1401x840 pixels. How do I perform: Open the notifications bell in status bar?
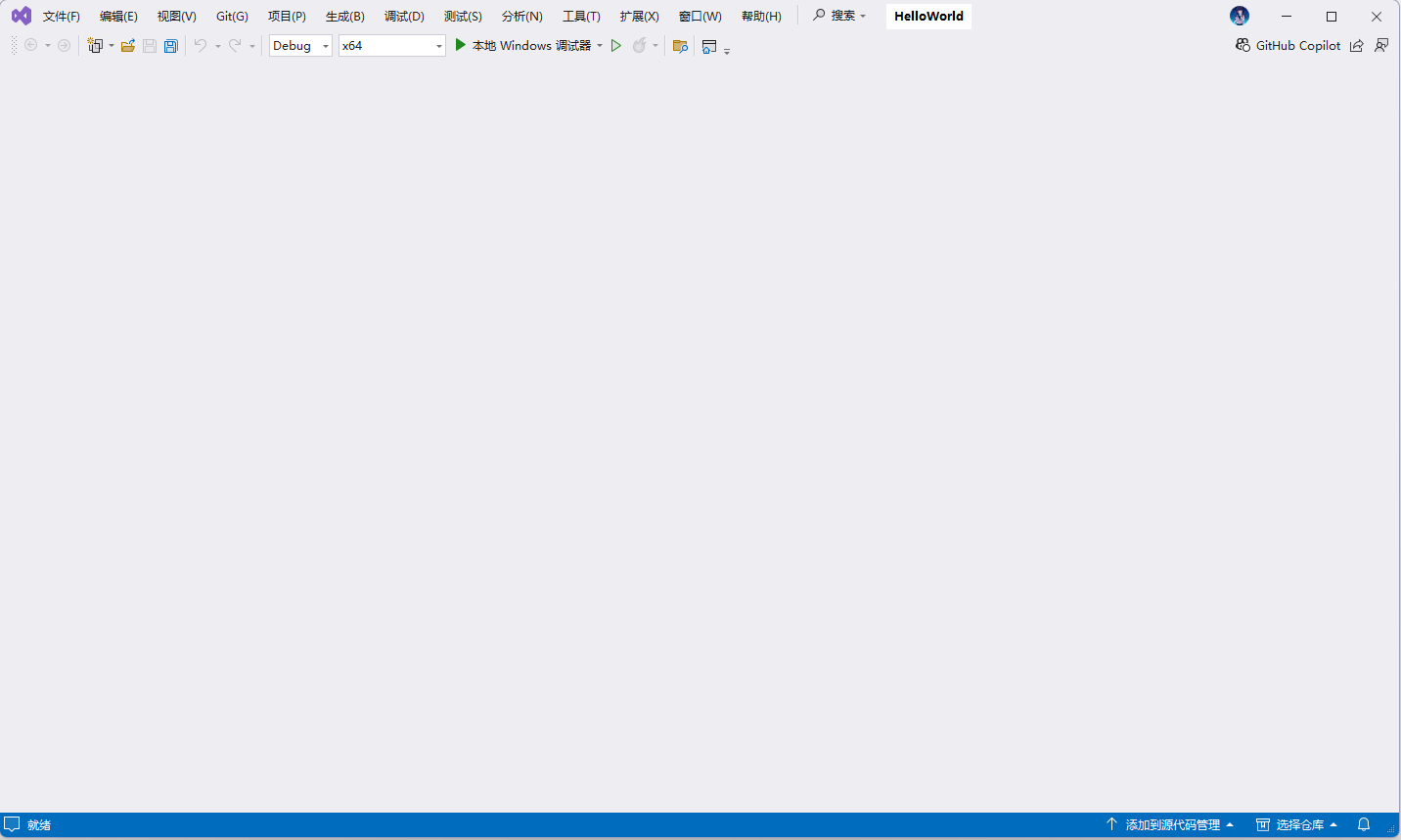[1364, 824]
